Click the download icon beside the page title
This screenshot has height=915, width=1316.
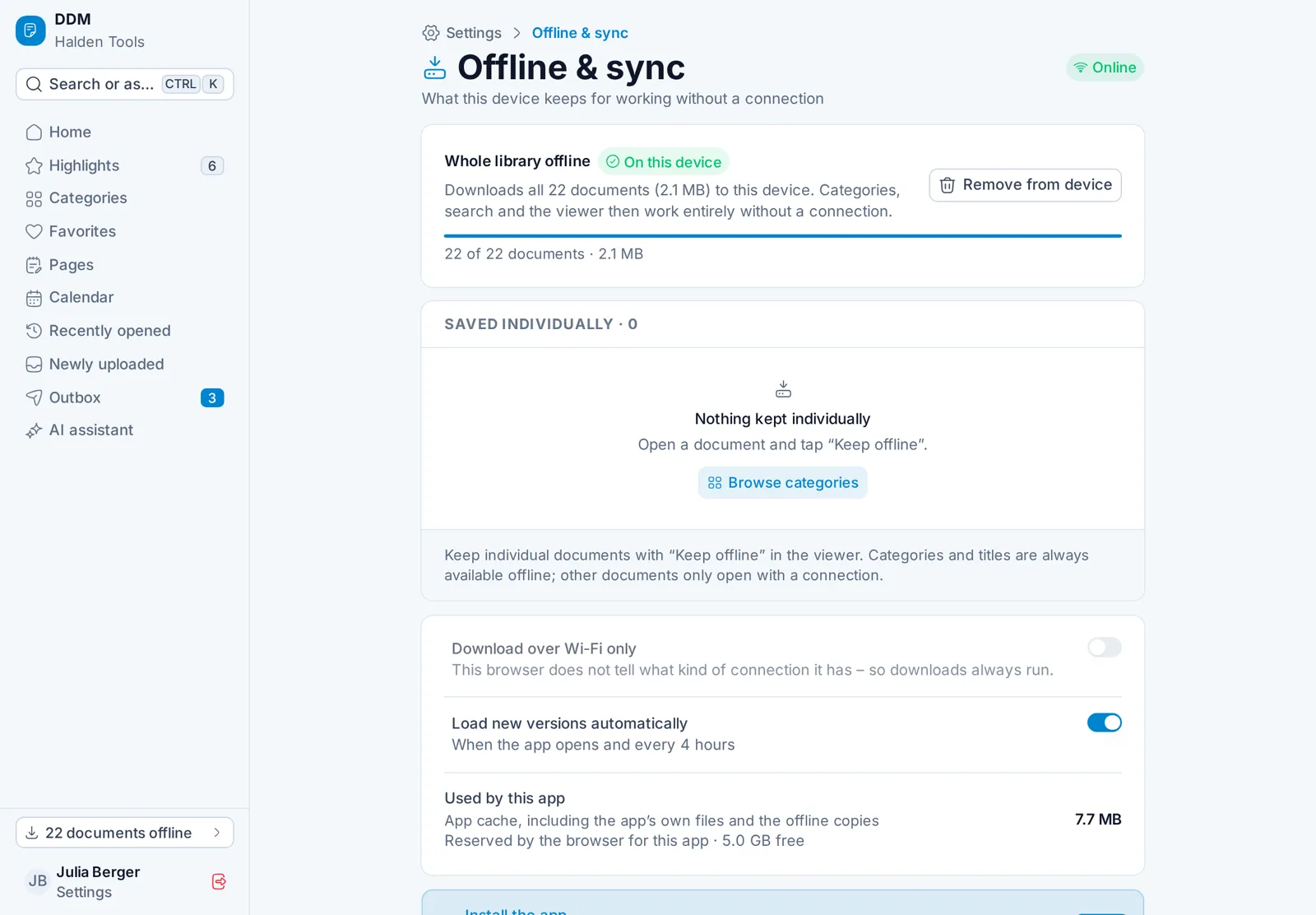[x=434, y=67]
